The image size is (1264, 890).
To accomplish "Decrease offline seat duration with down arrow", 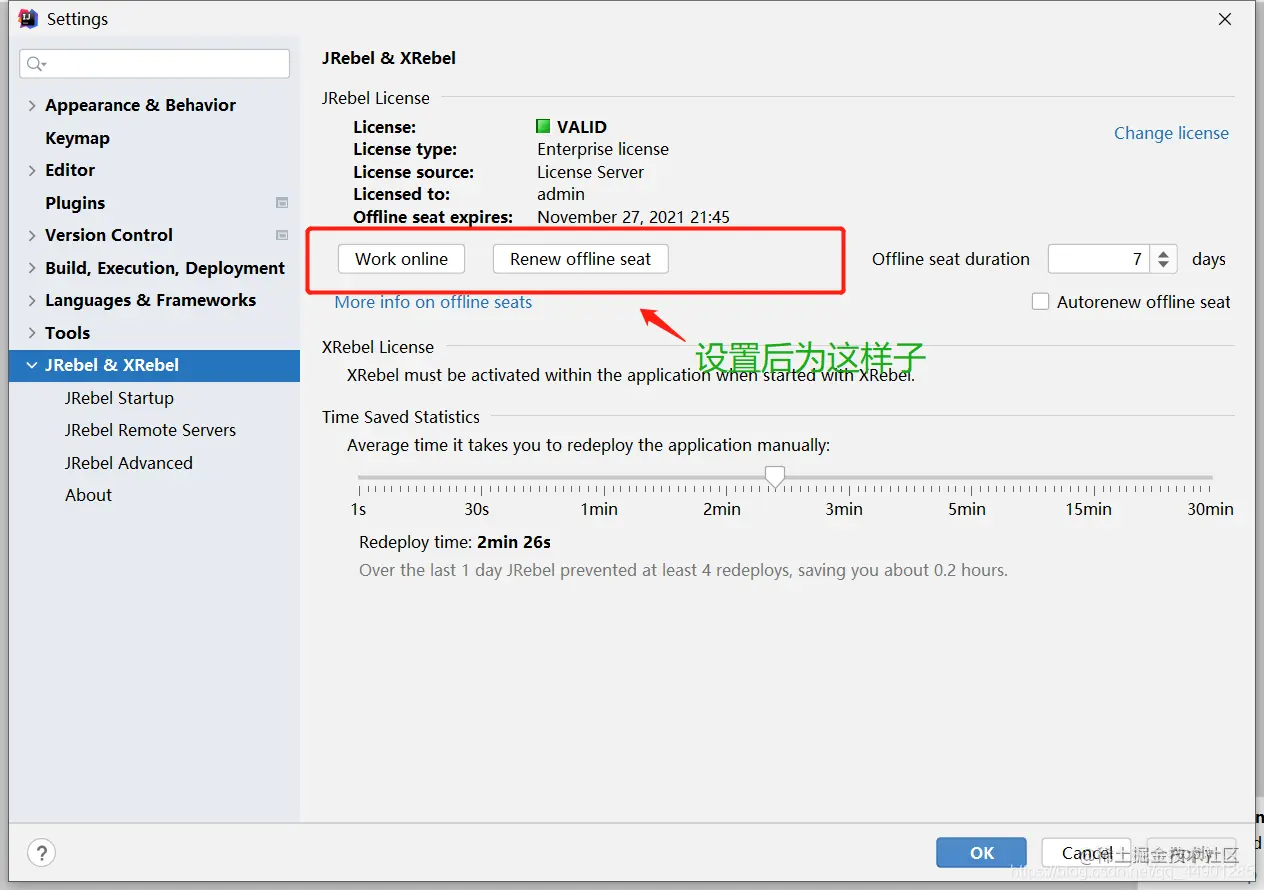I will 1163,266.
